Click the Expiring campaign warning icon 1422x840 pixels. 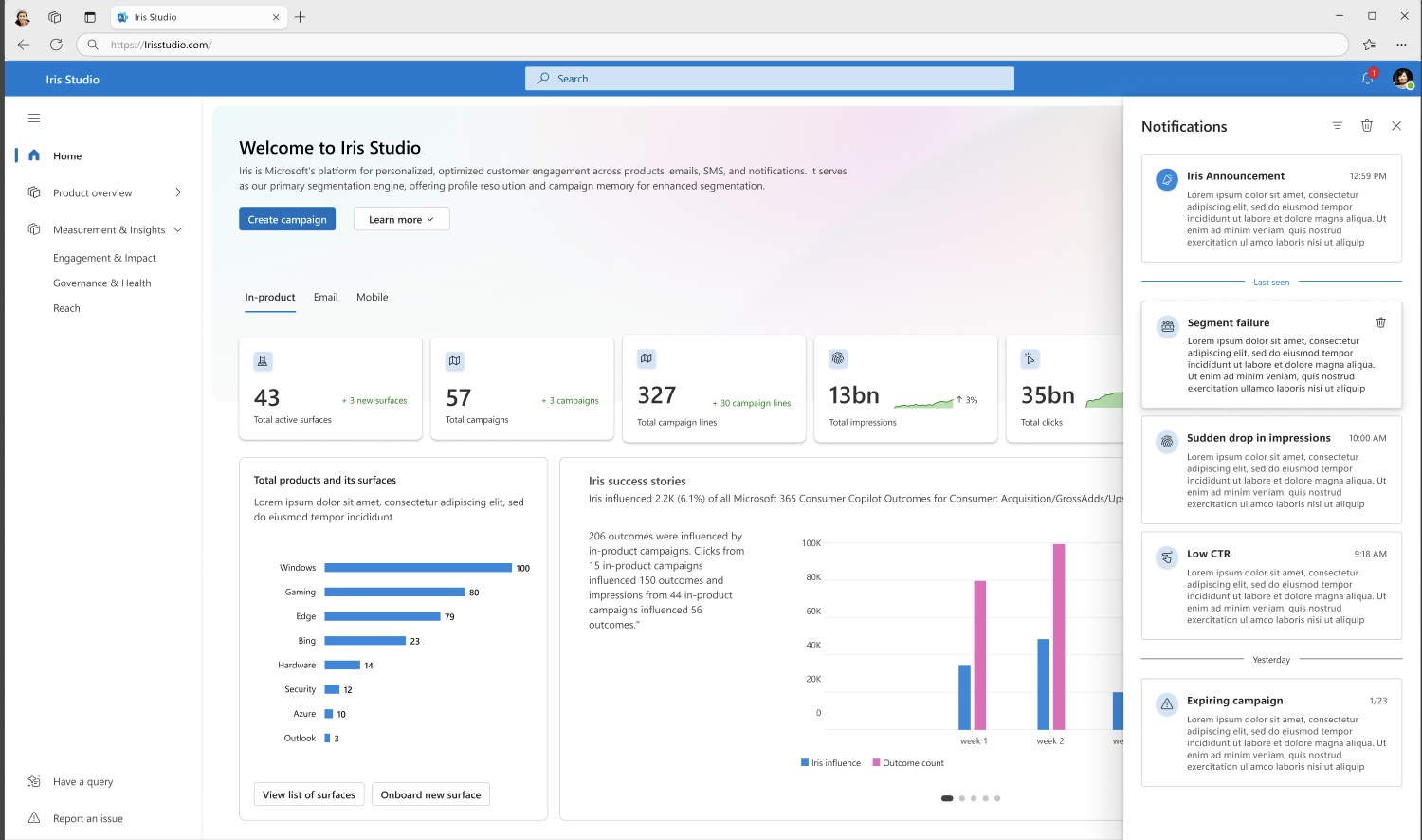point(1167,704)
